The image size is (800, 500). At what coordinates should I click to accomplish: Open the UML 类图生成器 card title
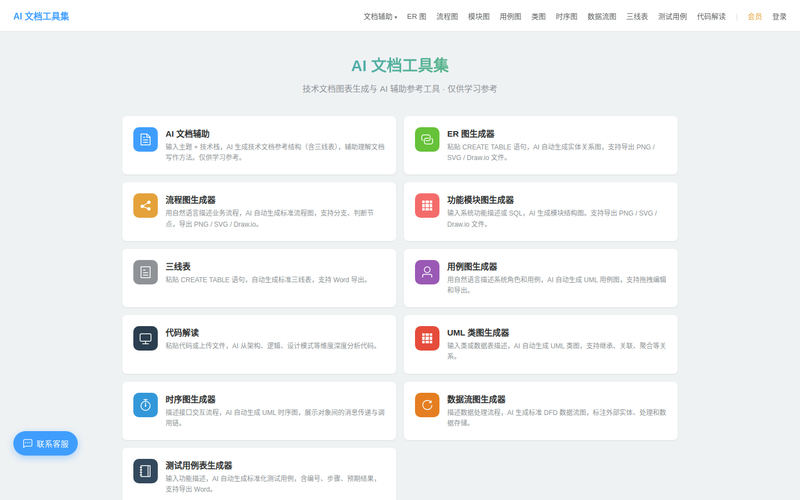[x=478, y=333]
